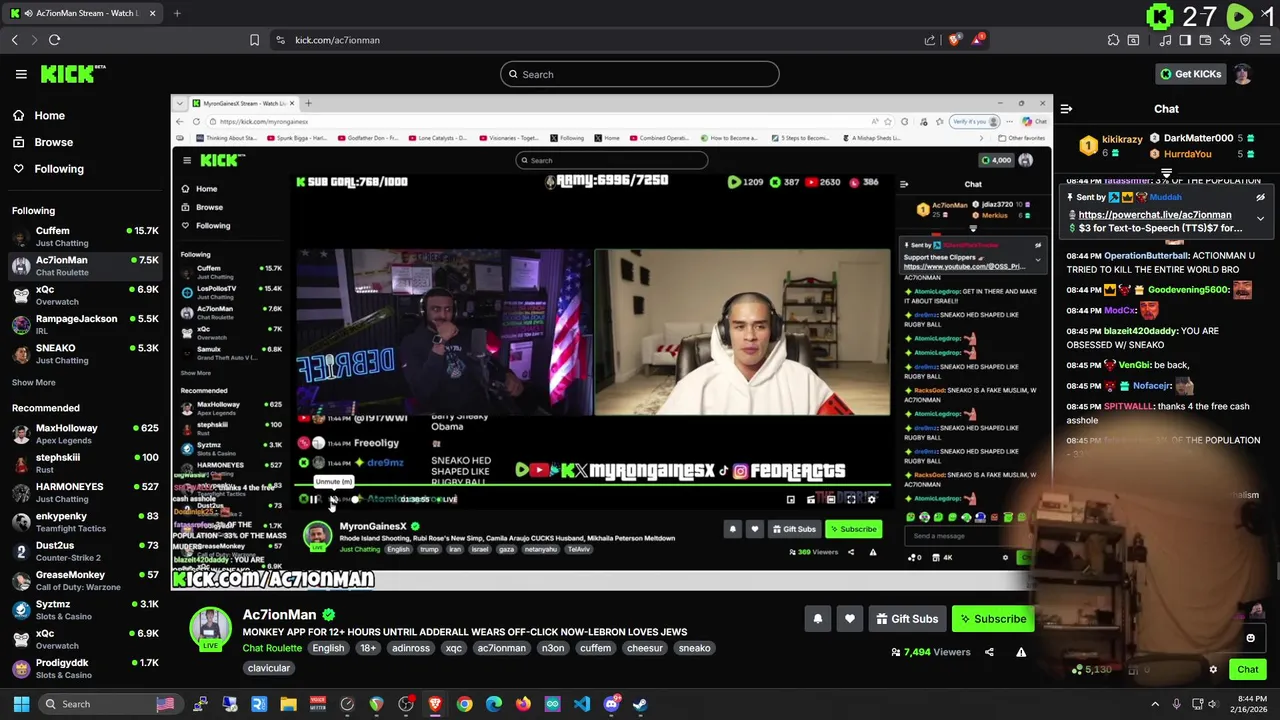The width and height of the screenshot is (1280, 720).
Task: Expand Following list with Show more
Action: [33, 382]
